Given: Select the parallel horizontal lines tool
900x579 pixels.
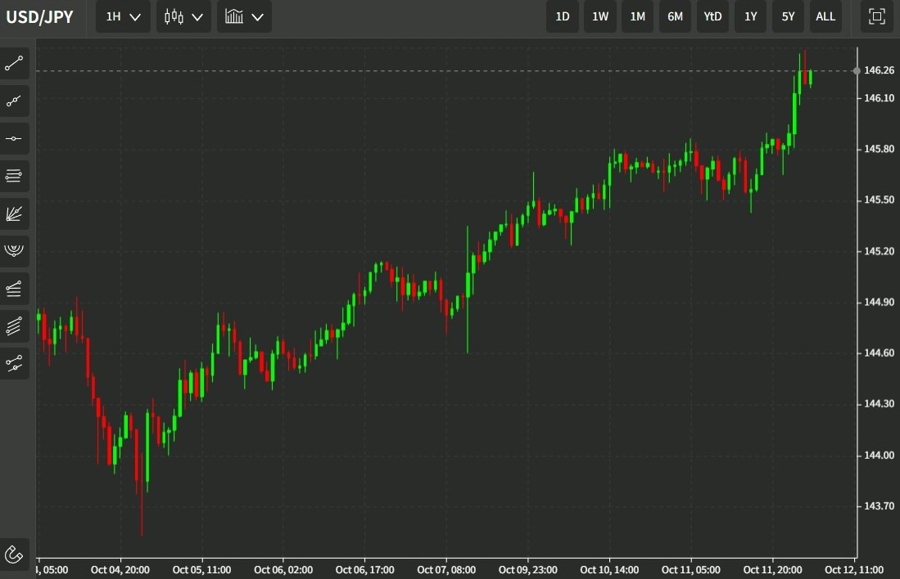Looking at the screenshot, I should 14,176.
